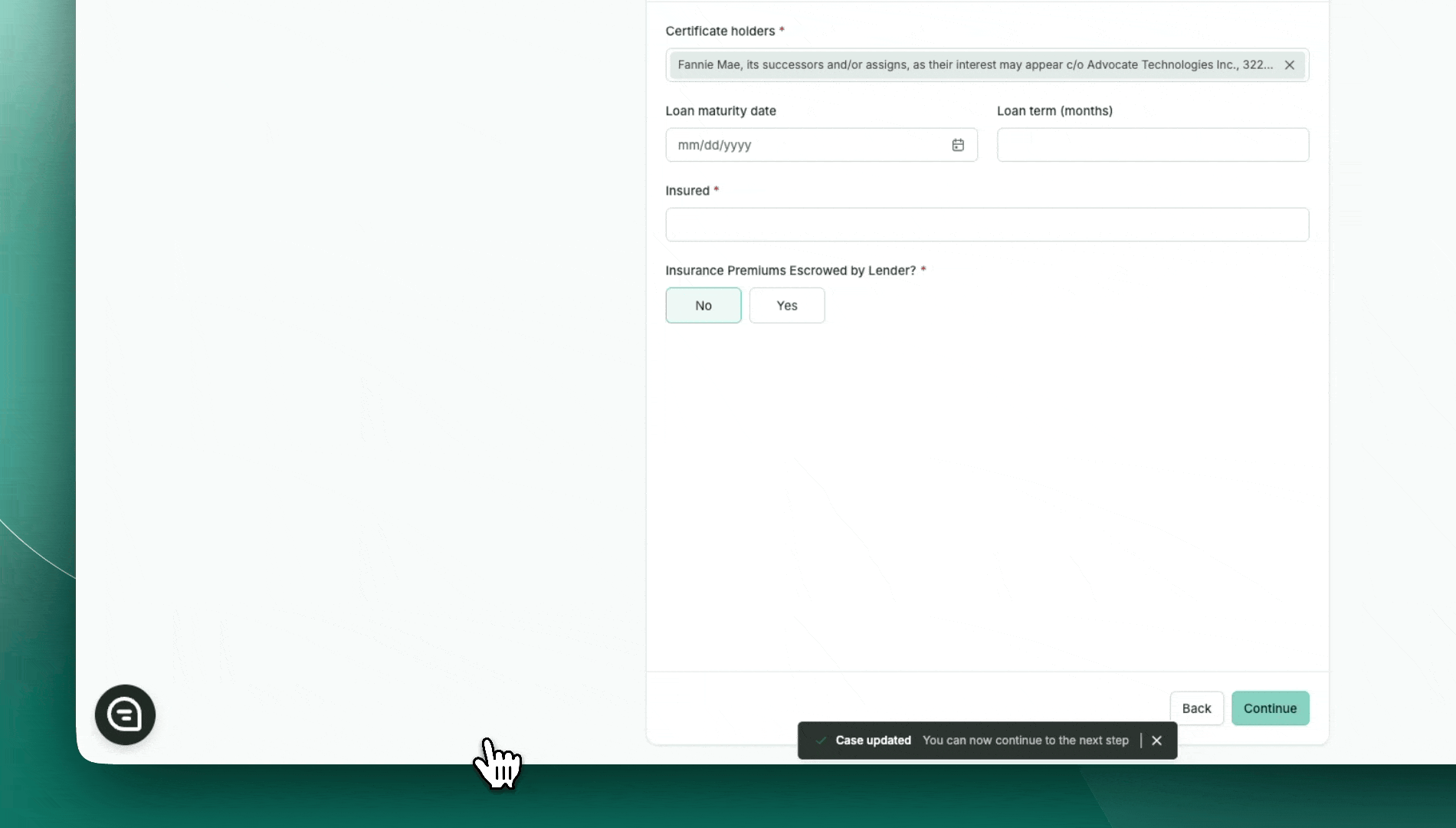
Task: Click the Loan maturity date label
Action: [720, 111]
